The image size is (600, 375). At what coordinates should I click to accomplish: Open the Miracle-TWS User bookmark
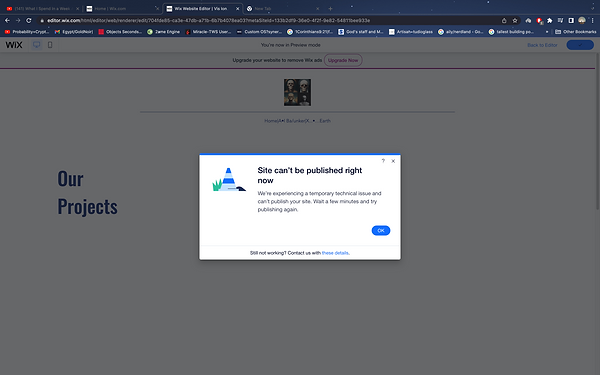click(x=208, y=32)
